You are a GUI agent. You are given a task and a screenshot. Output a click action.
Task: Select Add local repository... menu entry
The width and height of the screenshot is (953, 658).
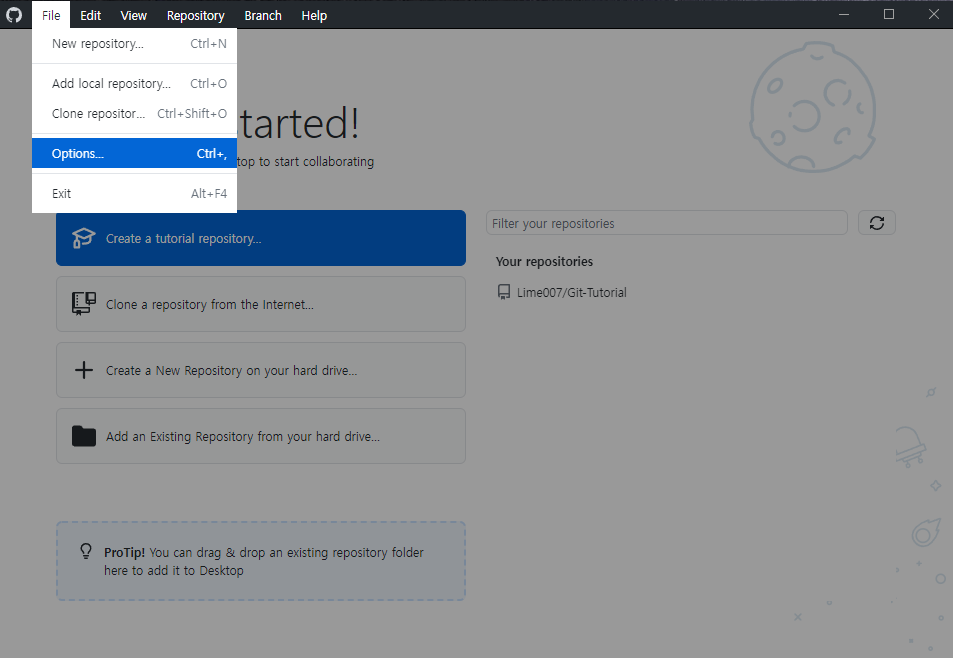click(x=134, y=84)
